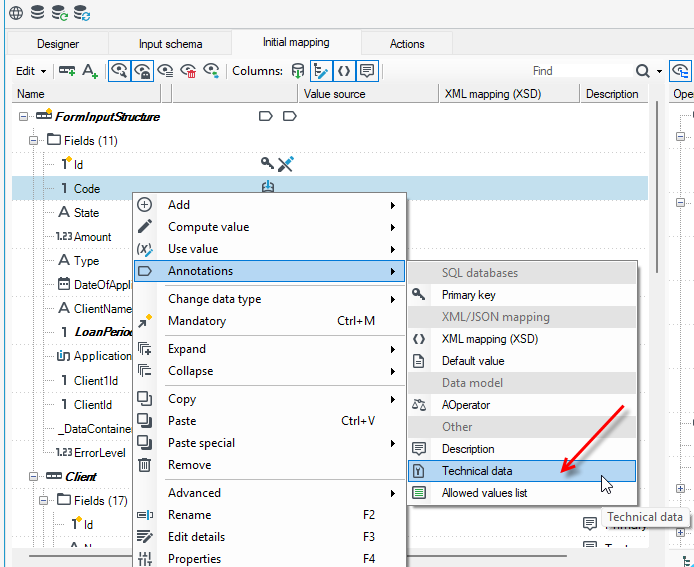Click Use value menu entry
The height and width of the screenshot is (567, 694).
click(x=270, y=249)
